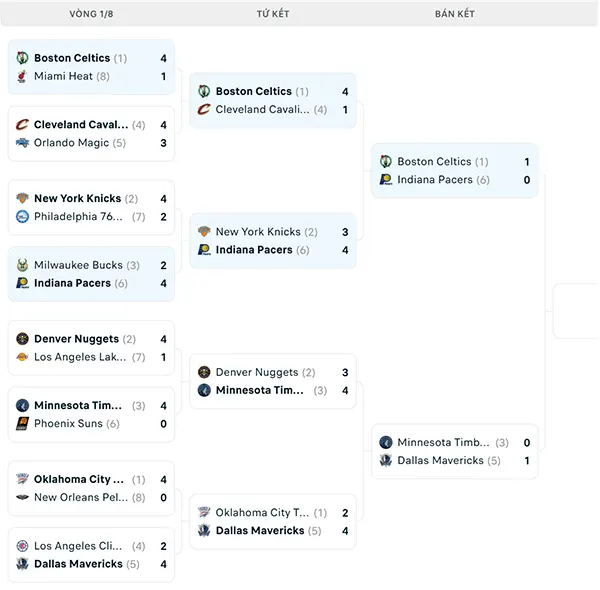
Task: Click the Philadelphia 76ers logo
Action: point(22,217)
